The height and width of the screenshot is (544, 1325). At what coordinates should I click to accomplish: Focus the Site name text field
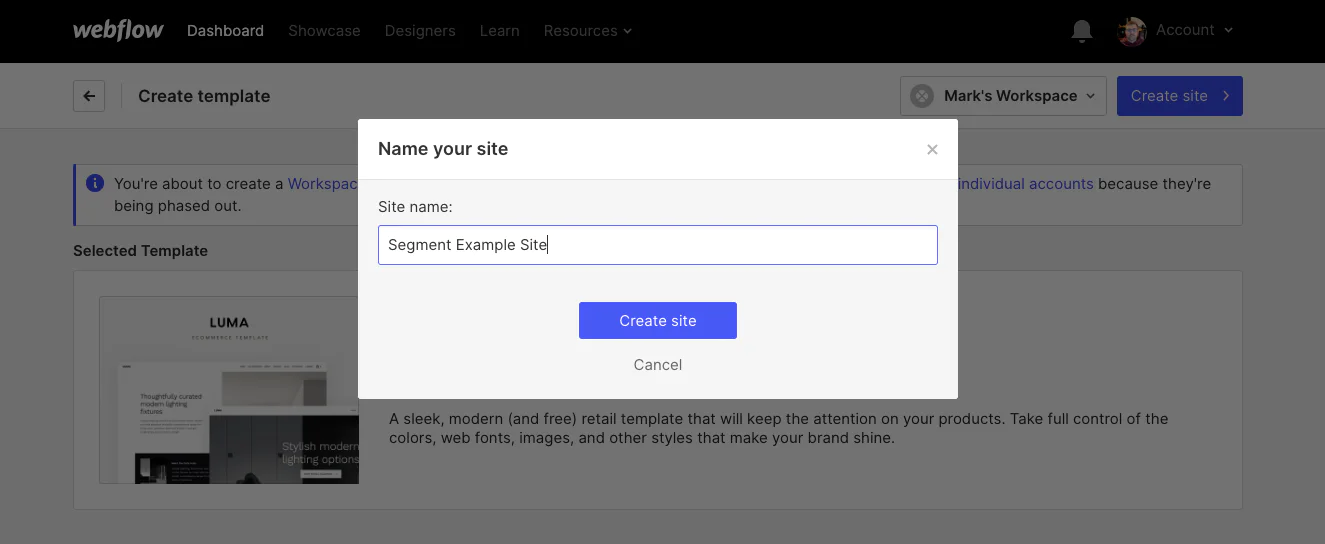pyautogui.click(x=657, y=245)
